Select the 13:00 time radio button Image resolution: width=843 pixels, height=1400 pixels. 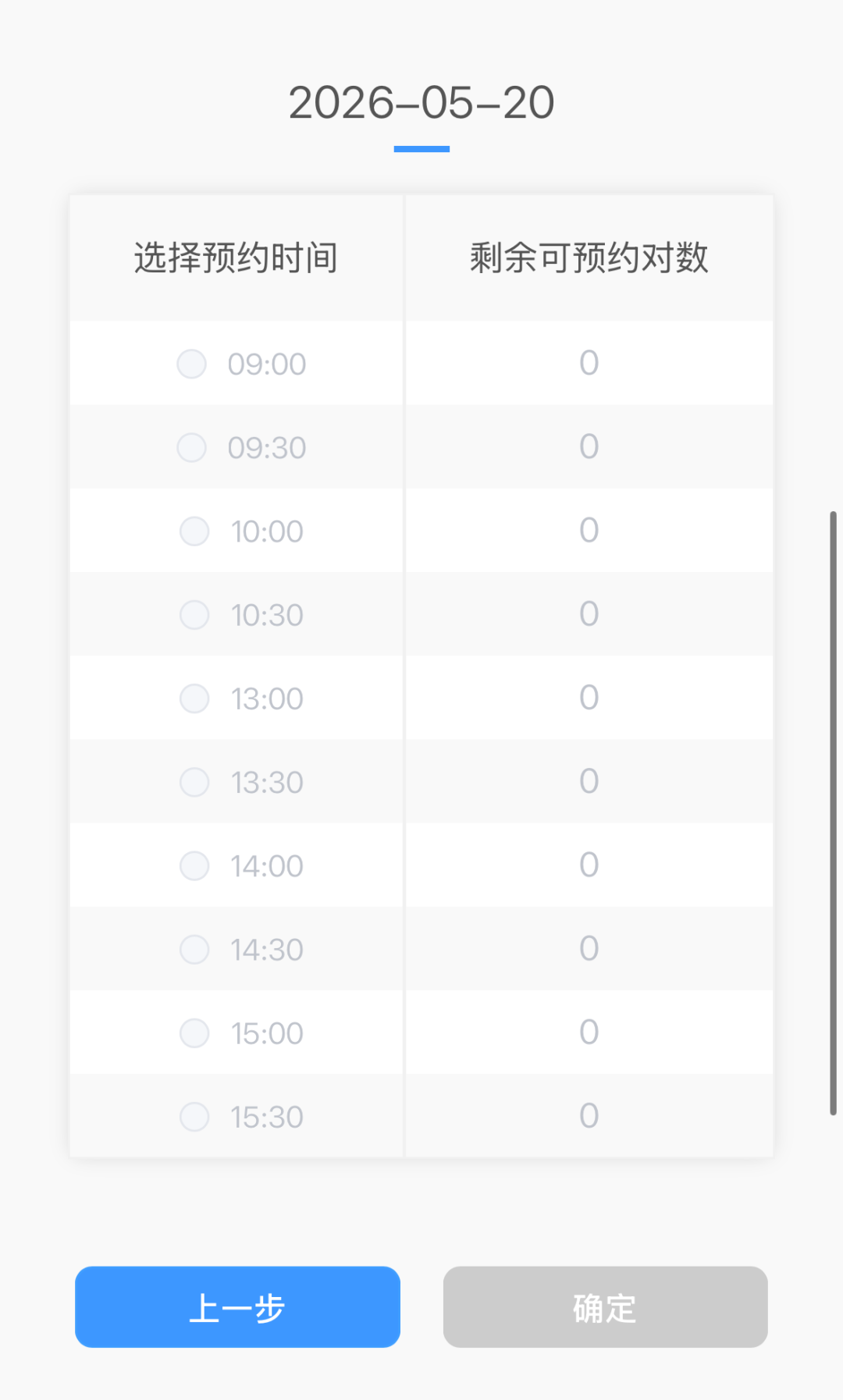coord(194,698)
